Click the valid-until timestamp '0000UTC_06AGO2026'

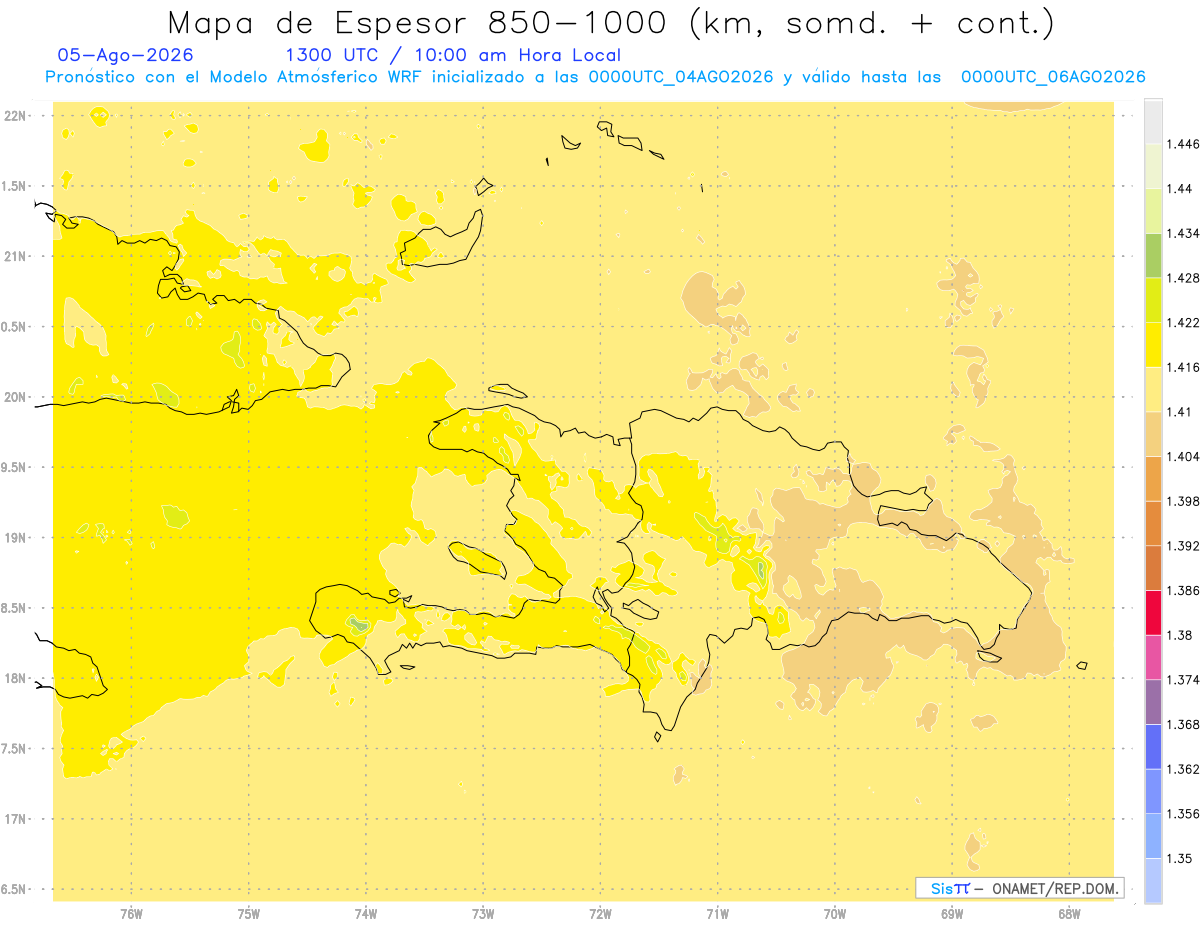tap(1053, 77)
